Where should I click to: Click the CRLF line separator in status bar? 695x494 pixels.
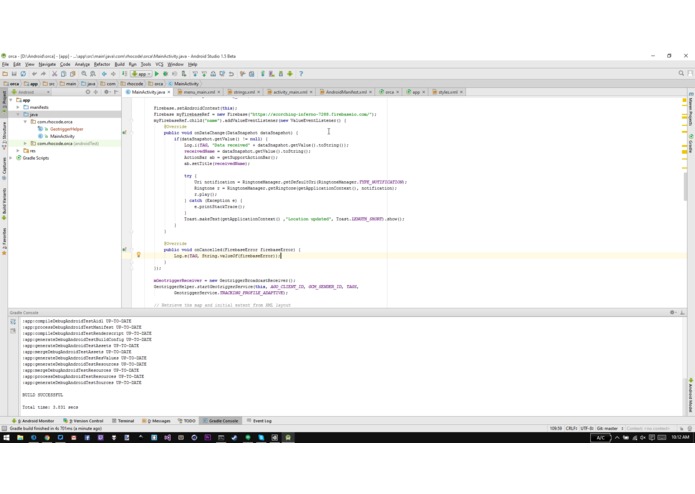coord(571,428)
